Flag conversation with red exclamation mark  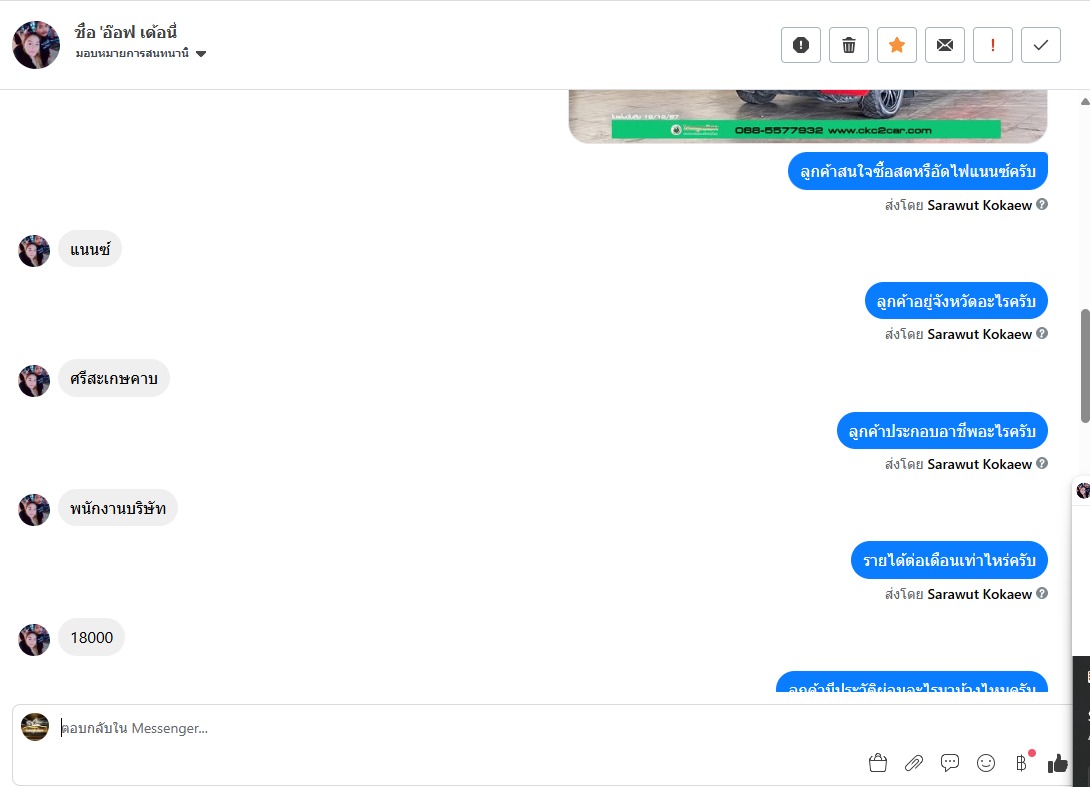click(993, 45)
